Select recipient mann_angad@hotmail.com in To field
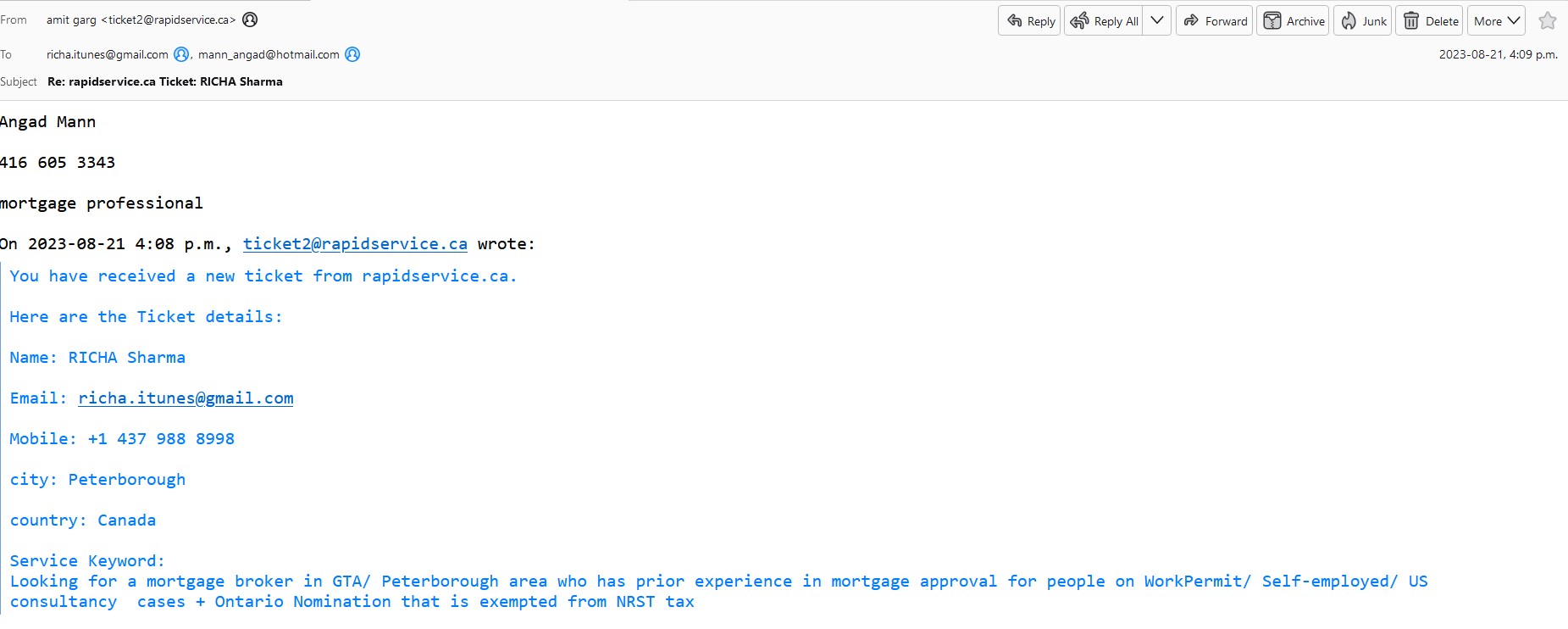Image resolution: width=1568 pixels, height=629 pixels. [269, 54]
